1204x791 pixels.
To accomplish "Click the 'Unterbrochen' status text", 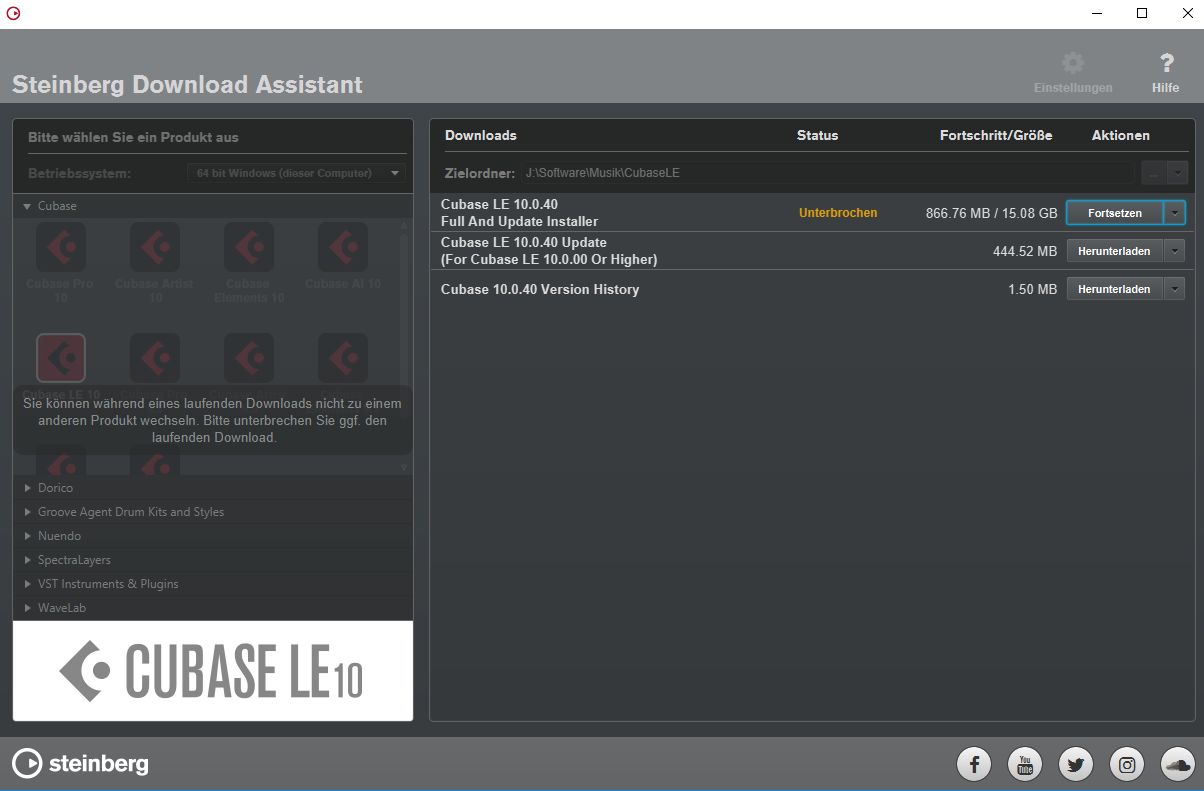I will coord(838,213).
